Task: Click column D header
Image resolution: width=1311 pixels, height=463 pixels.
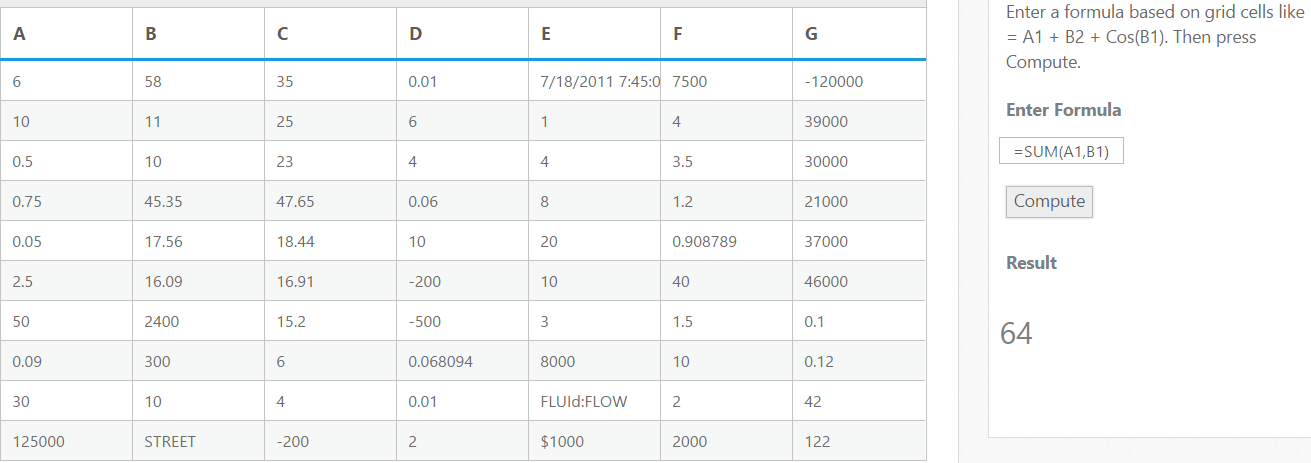Action: [x=462, y=34]
